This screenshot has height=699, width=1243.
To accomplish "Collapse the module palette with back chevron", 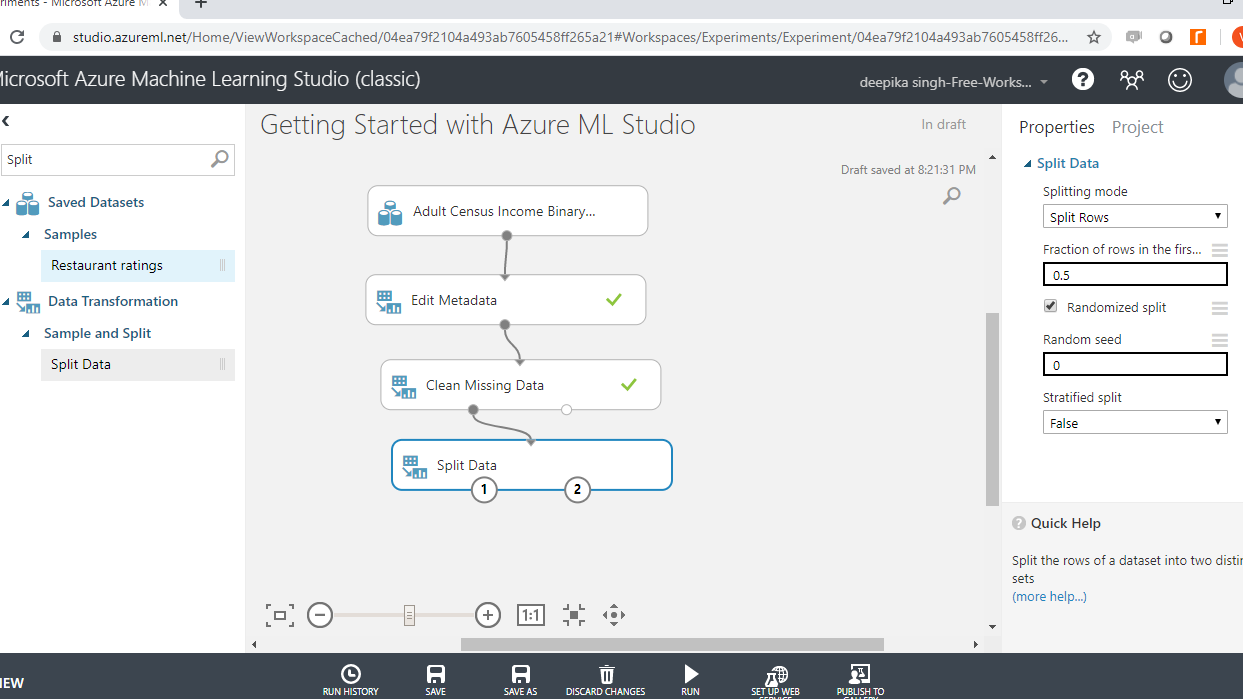I will click(5, 121).
